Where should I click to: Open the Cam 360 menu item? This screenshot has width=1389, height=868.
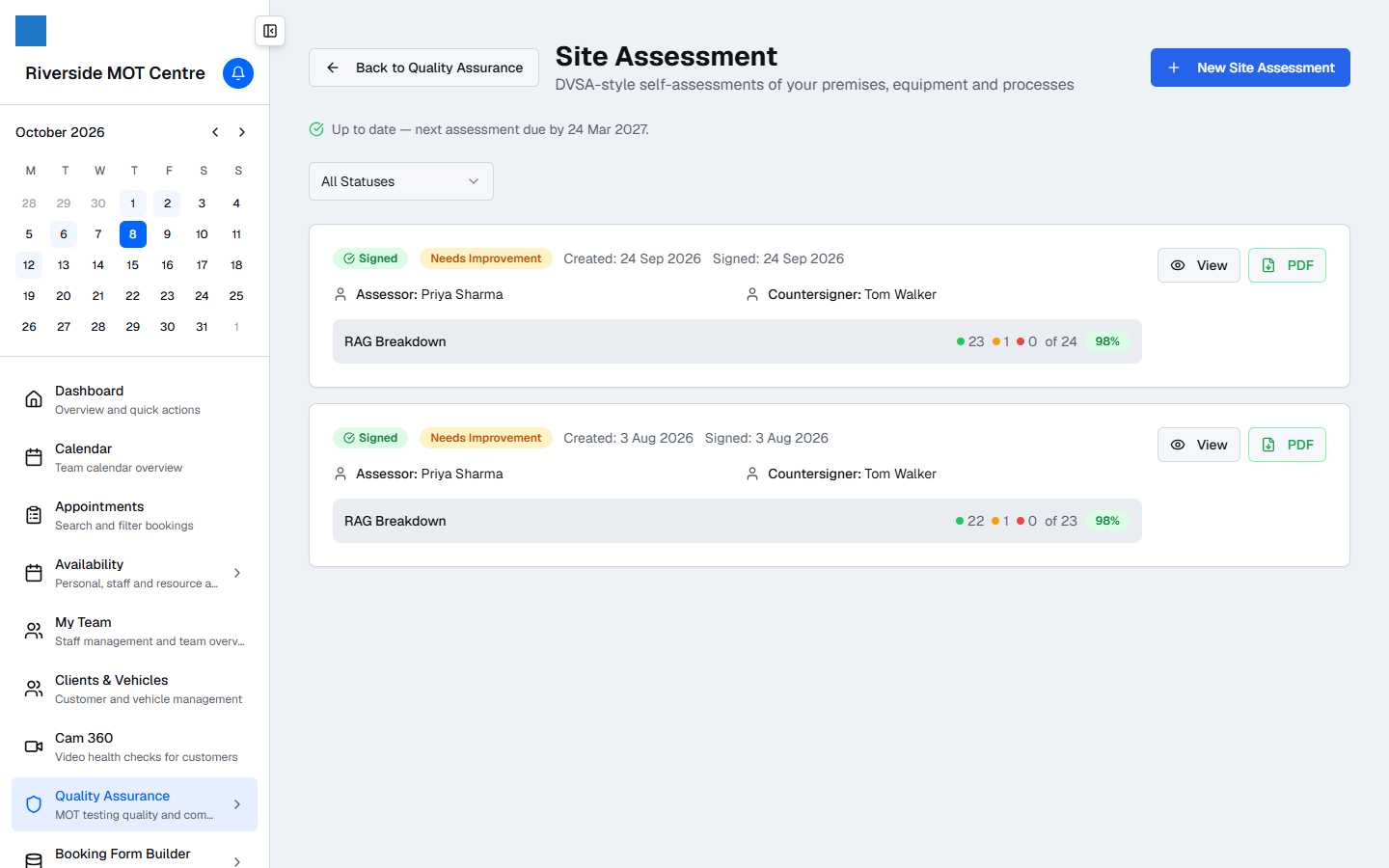point(134,746)
